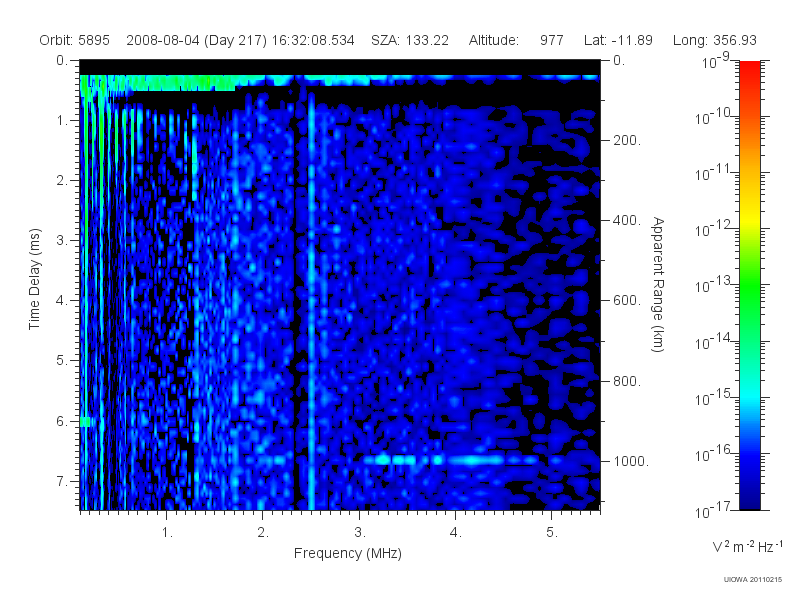The height and width of the screenshot is (600, 800).
Task: Click the SZA: 133.22 value
Action: tap(410, 40)
